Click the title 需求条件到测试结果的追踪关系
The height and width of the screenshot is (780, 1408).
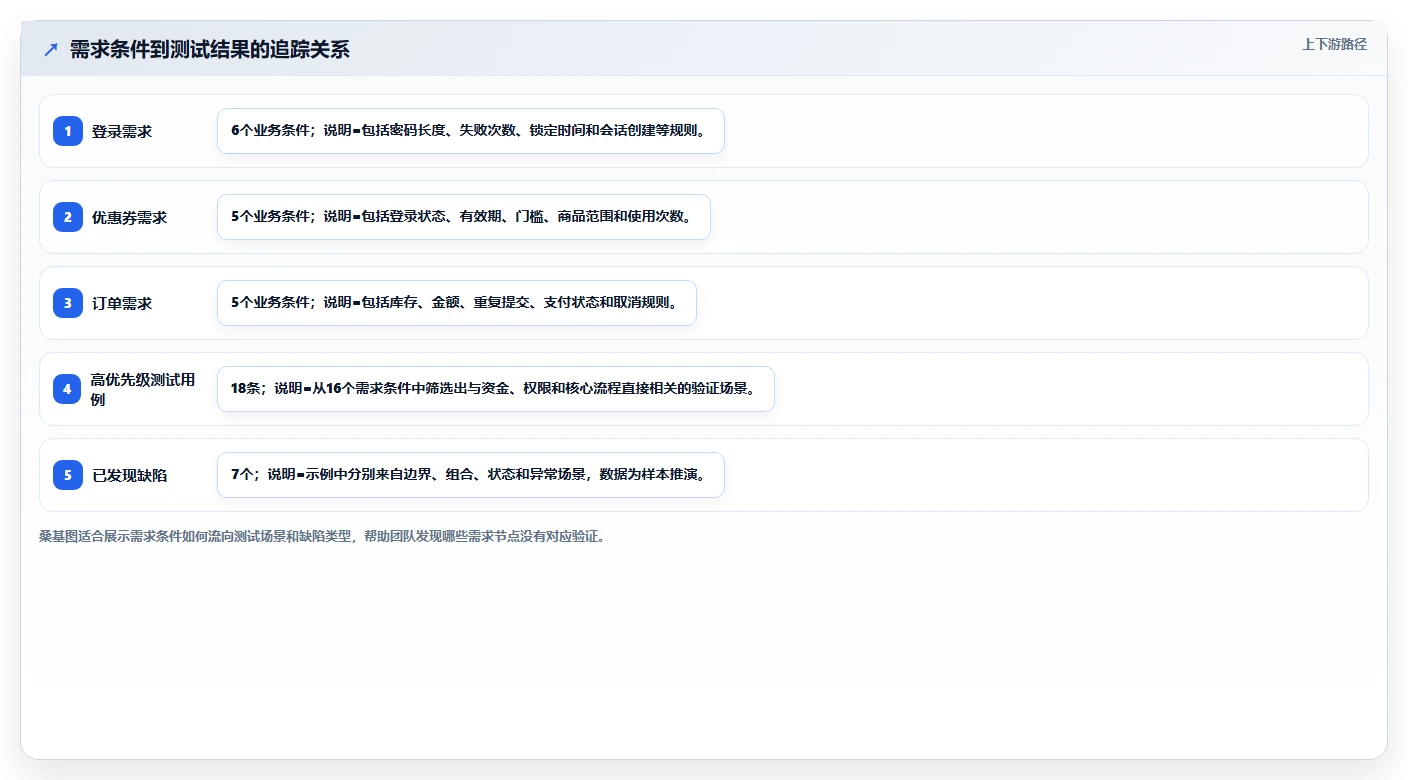pyautogui.click(x=210, y=49)
